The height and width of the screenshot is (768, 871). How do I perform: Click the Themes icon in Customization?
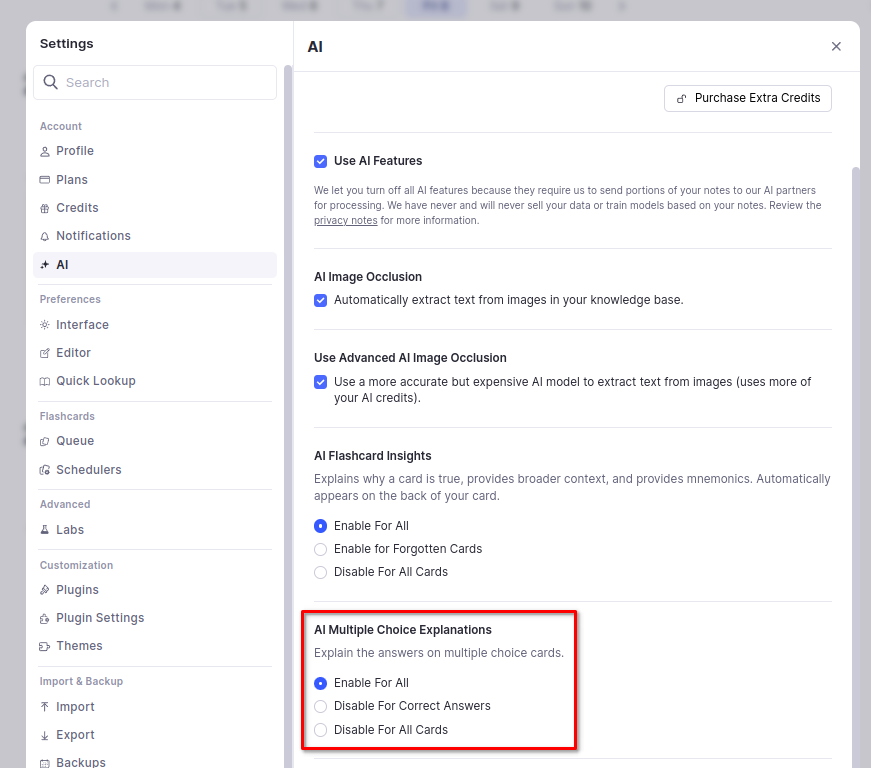click(45, 646)
